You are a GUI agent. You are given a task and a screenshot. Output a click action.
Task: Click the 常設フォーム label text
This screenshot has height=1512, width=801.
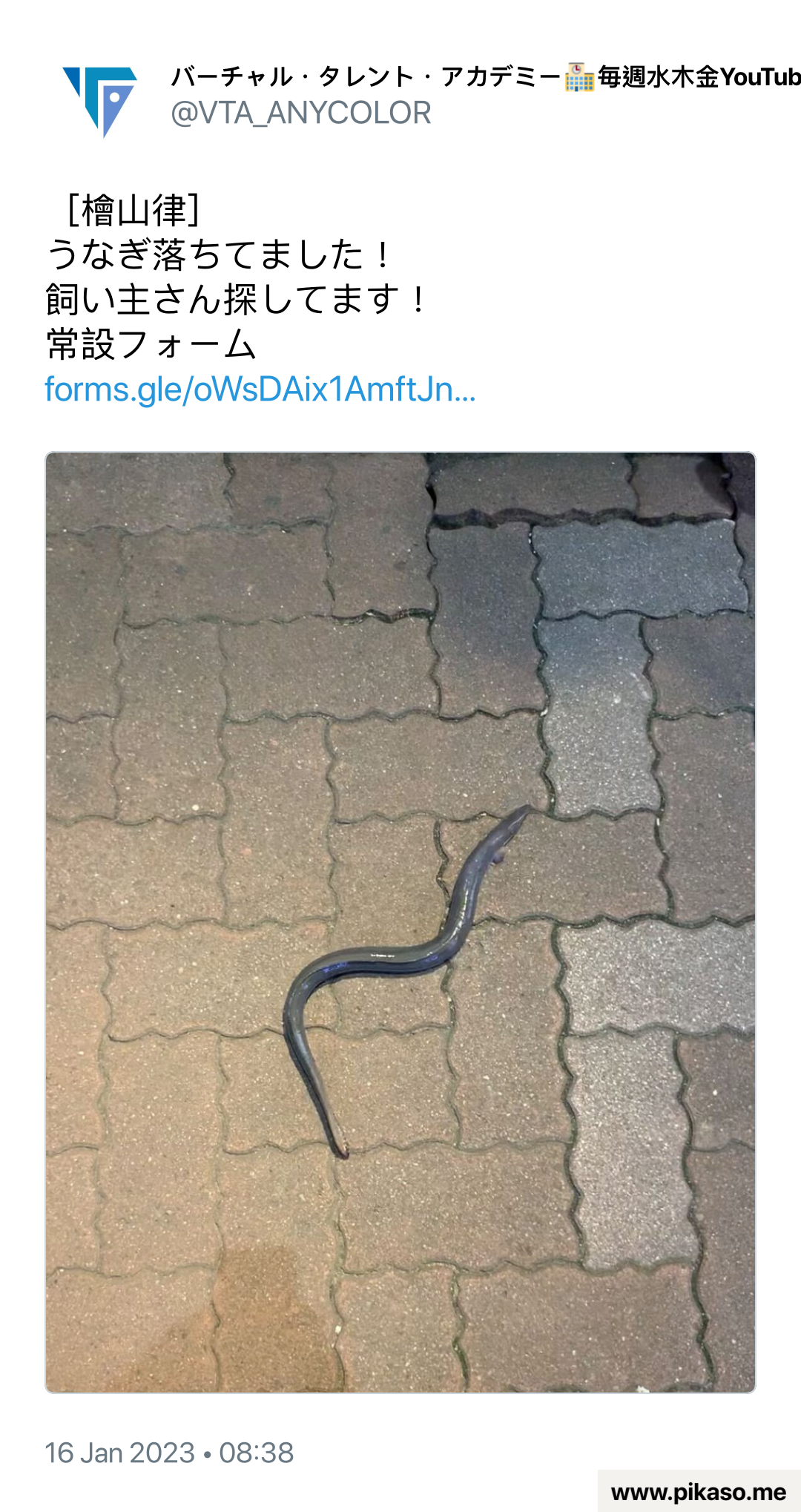151,345
